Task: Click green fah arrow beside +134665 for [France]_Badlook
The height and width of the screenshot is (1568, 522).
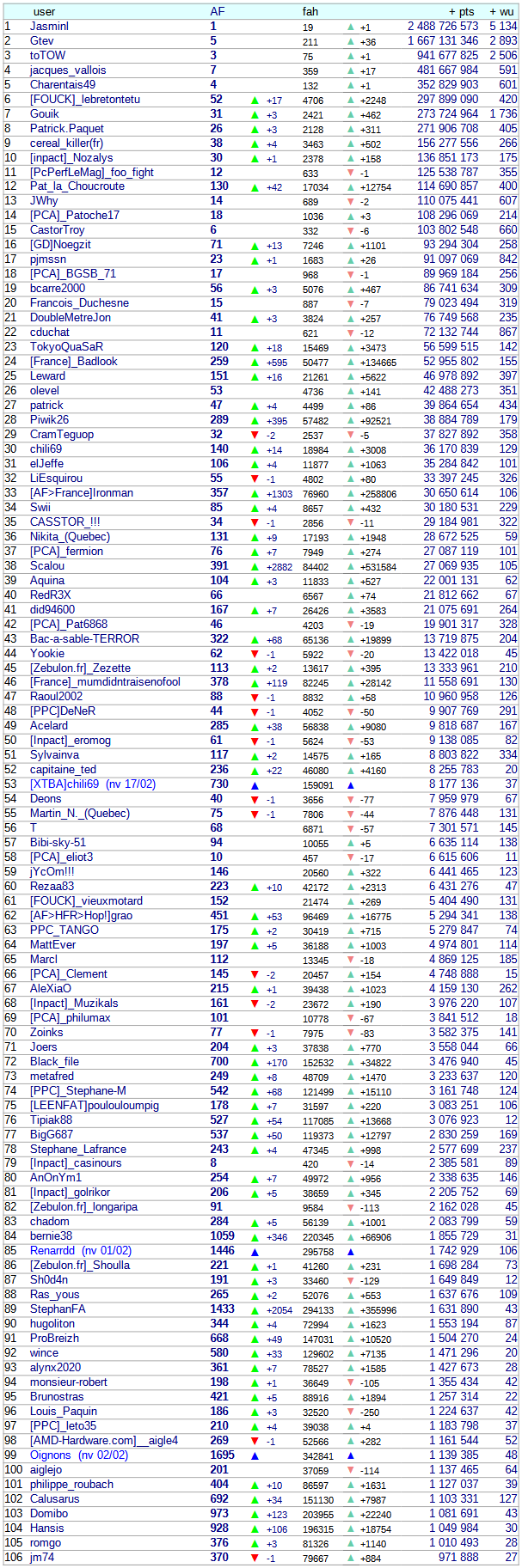Action: click(351, 363)
